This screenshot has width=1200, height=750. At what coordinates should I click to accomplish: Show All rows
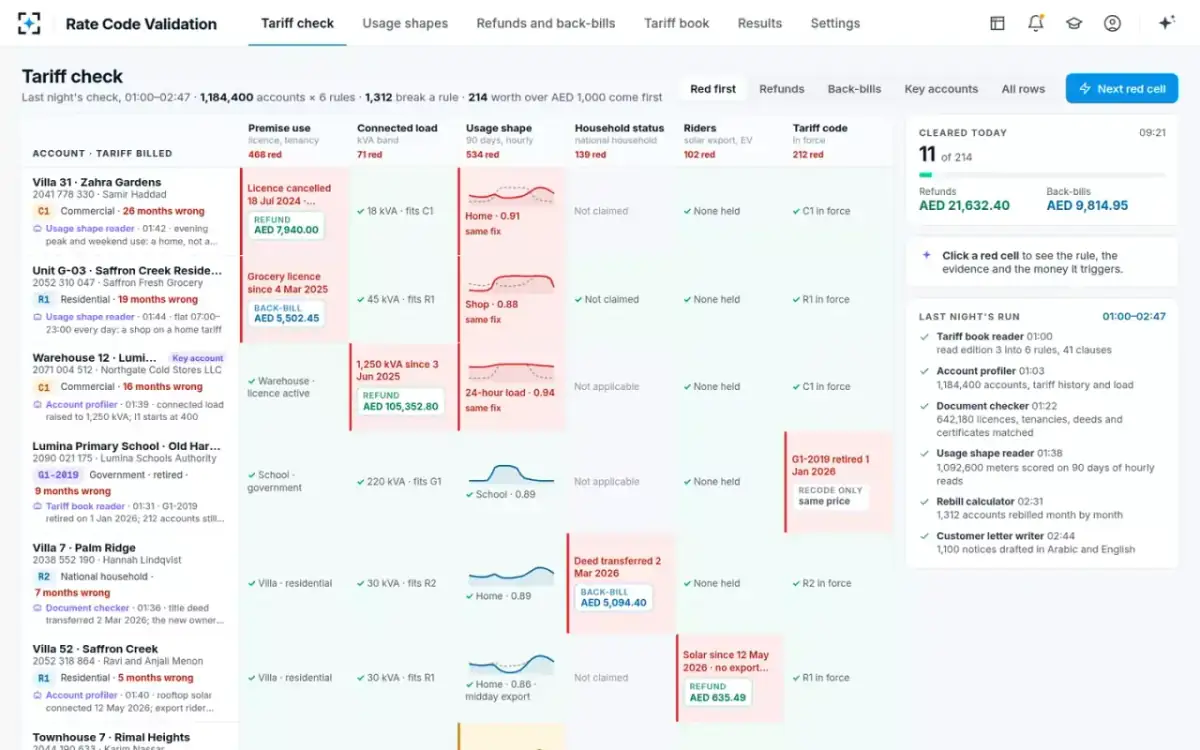click(1023, 89)
